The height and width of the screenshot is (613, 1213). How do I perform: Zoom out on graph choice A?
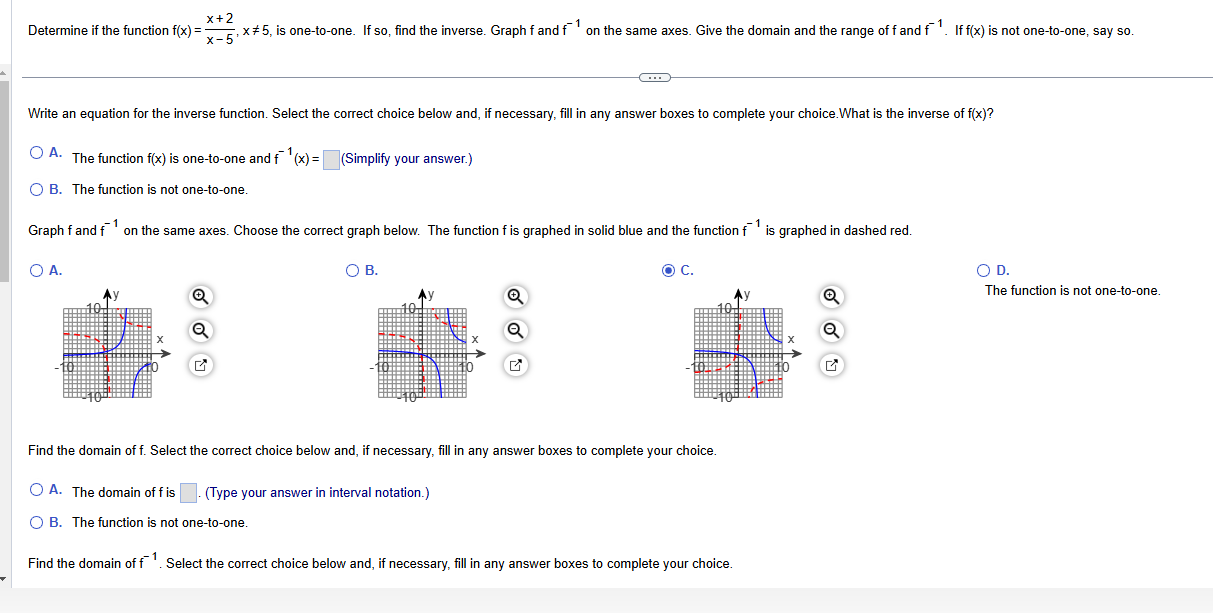pyautogui.click(x=198, y=330)
